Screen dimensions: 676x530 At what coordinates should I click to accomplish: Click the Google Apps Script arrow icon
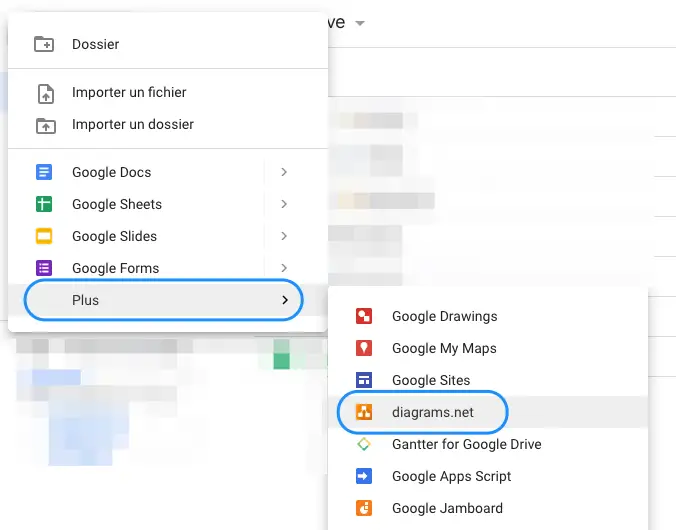point(364,476)
